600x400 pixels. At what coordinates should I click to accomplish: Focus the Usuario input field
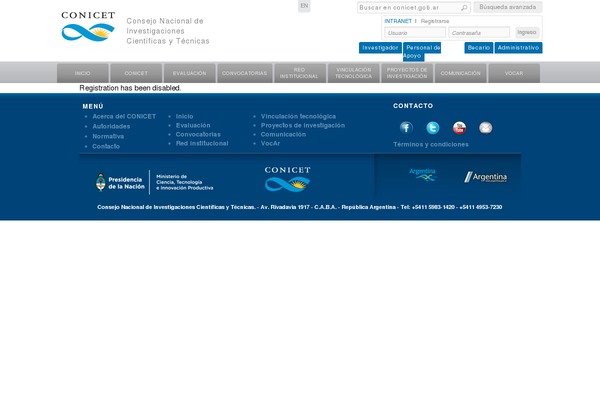tap(415, 33)
